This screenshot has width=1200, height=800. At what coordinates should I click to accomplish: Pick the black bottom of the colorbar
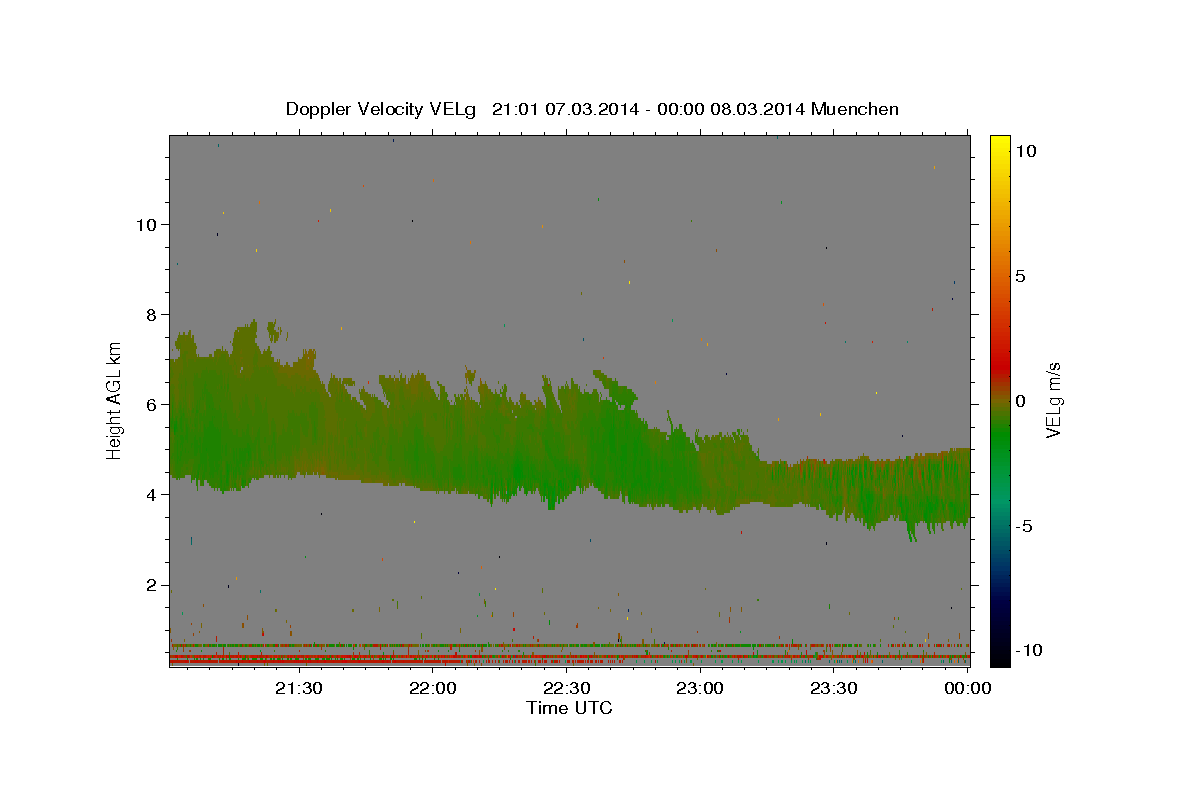(999, 655)
